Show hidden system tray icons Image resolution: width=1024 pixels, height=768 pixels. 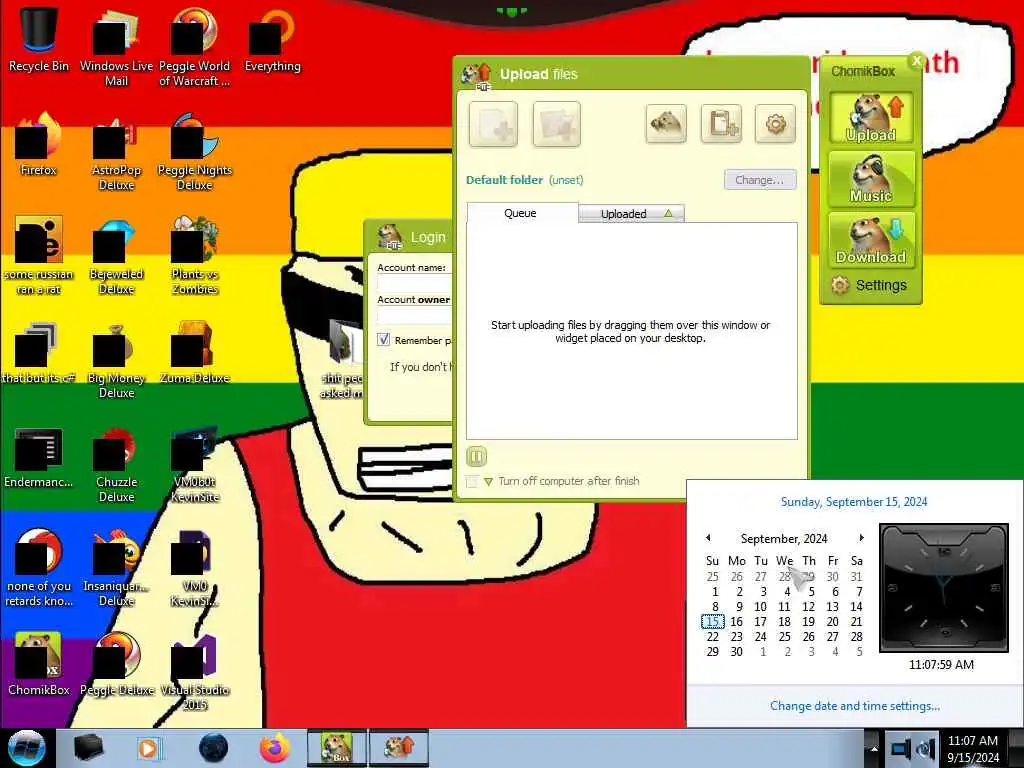(x=874, y=749)
